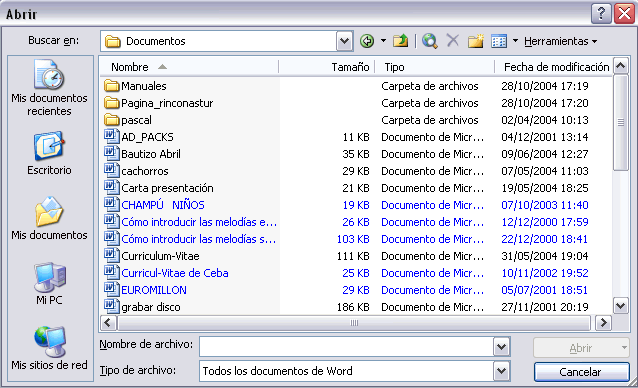Sort by Fecha de modificación header

coord(554,67)
